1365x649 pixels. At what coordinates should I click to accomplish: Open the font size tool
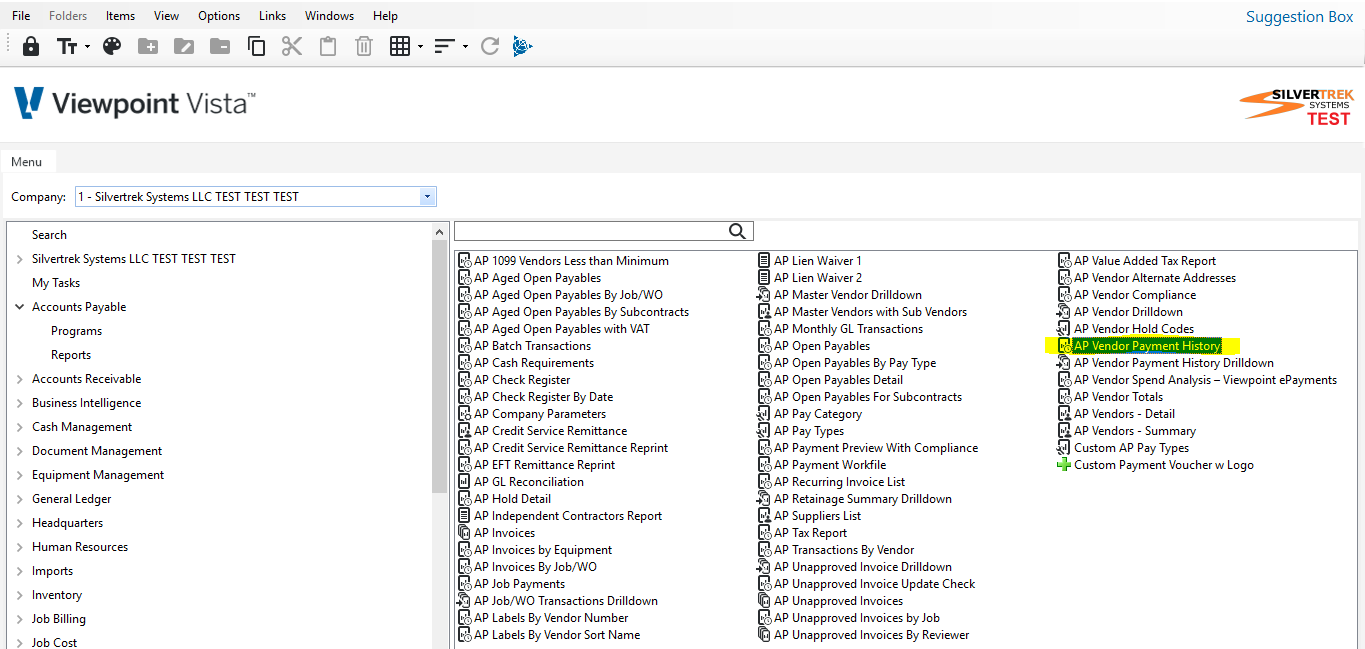pos(67,46)
